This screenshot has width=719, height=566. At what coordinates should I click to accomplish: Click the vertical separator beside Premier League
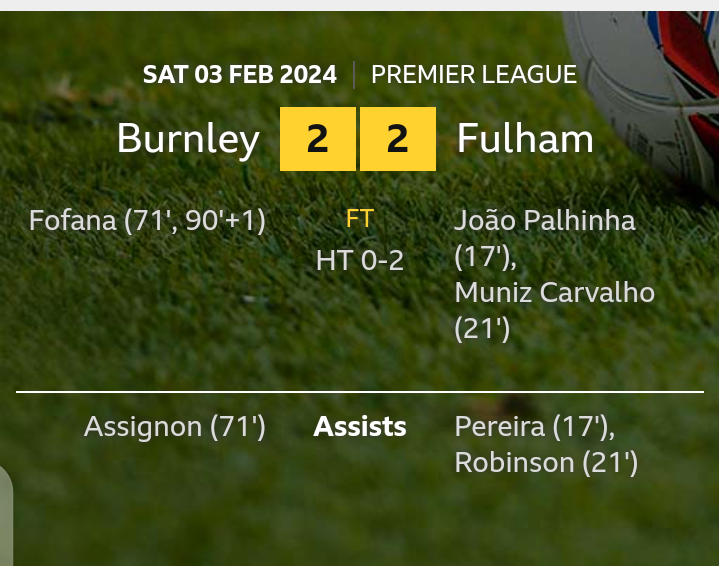point(354,74)
